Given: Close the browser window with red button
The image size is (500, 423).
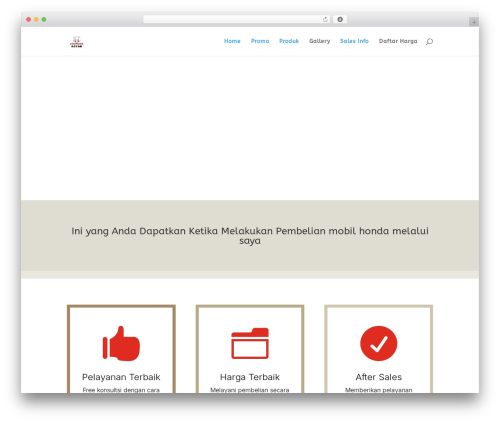Looking at the screenshot, I should (x=29, y=20).
